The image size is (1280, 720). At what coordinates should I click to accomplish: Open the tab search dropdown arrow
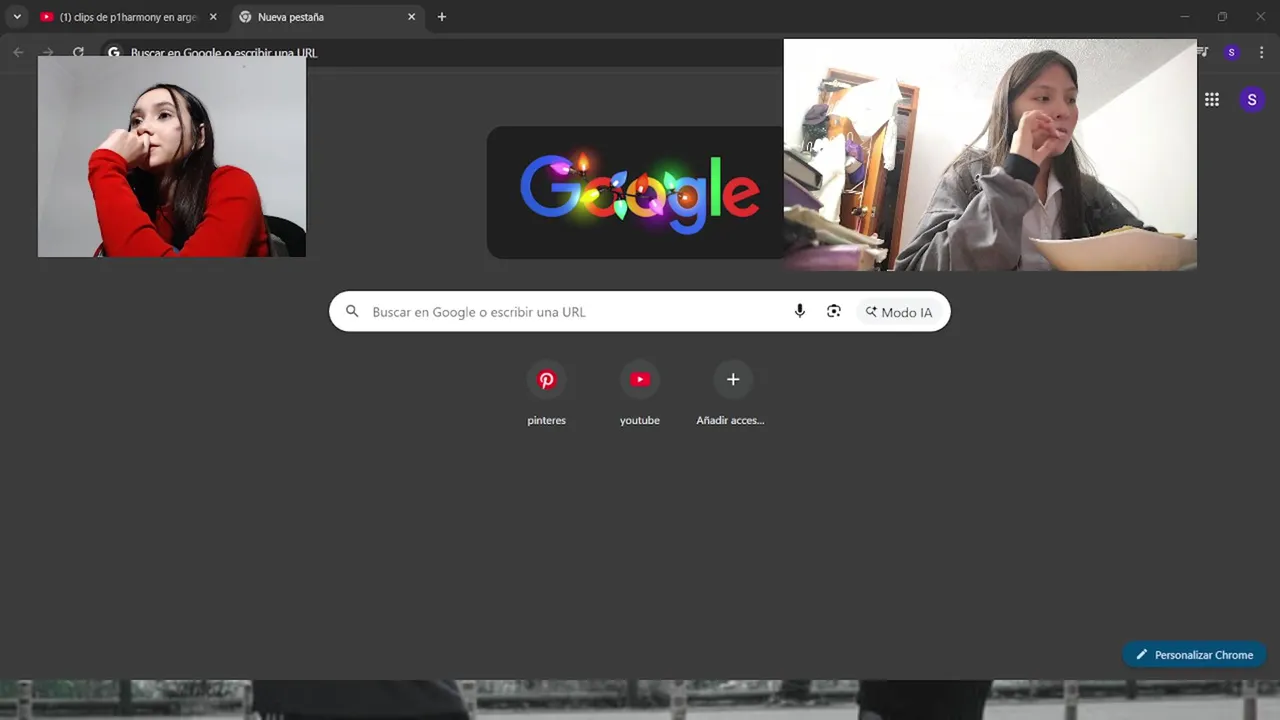[17, 17]
